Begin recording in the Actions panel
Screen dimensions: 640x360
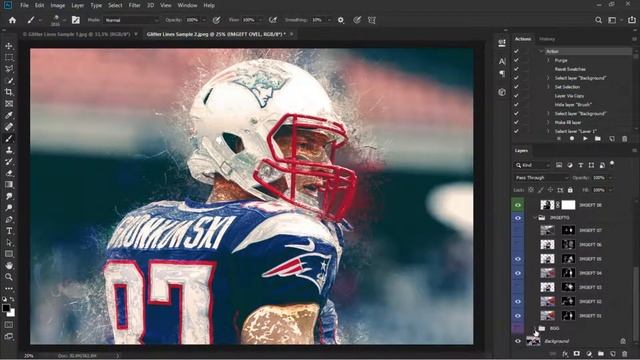[x=572, y=139]
